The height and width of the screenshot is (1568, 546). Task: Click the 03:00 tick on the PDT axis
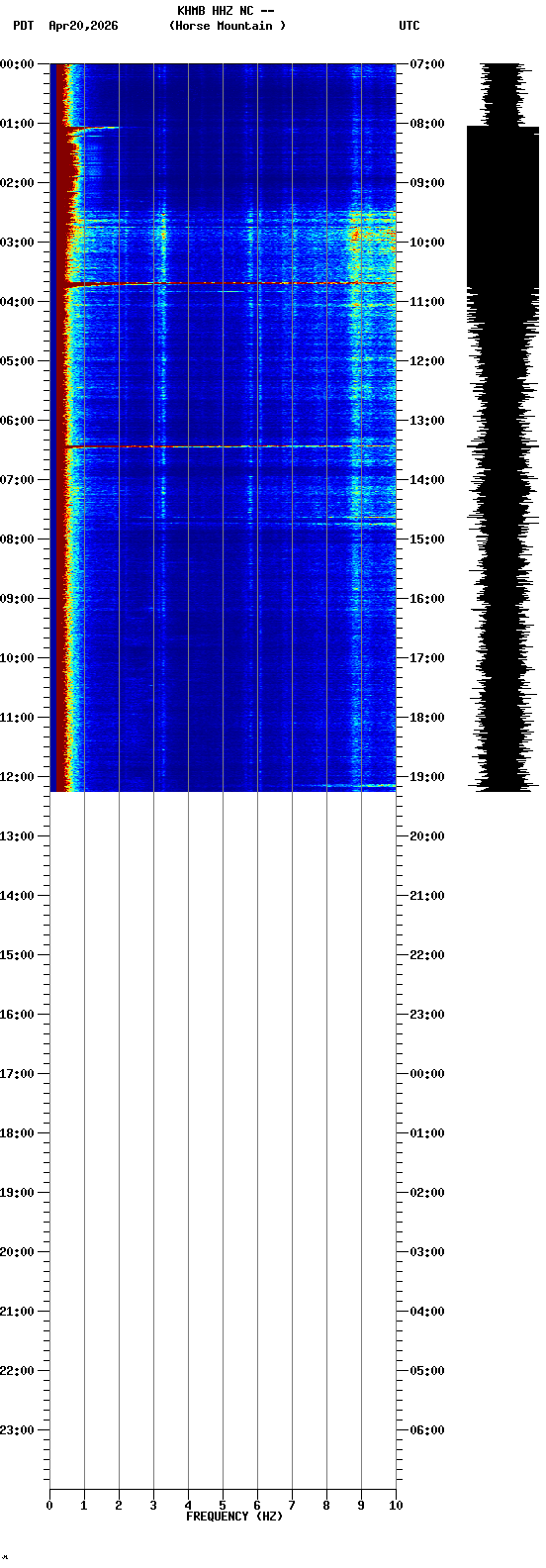click(x=18, y=243)
